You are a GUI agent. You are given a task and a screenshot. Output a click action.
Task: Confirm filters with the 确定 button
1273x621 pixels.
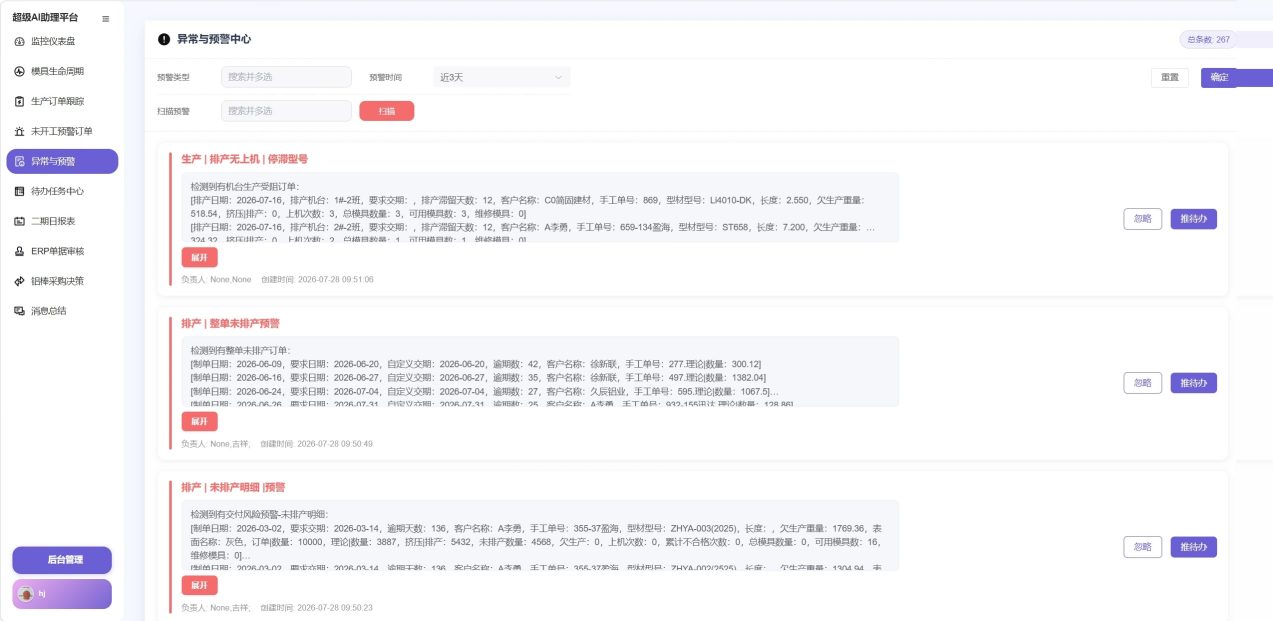pos(1219,77)
